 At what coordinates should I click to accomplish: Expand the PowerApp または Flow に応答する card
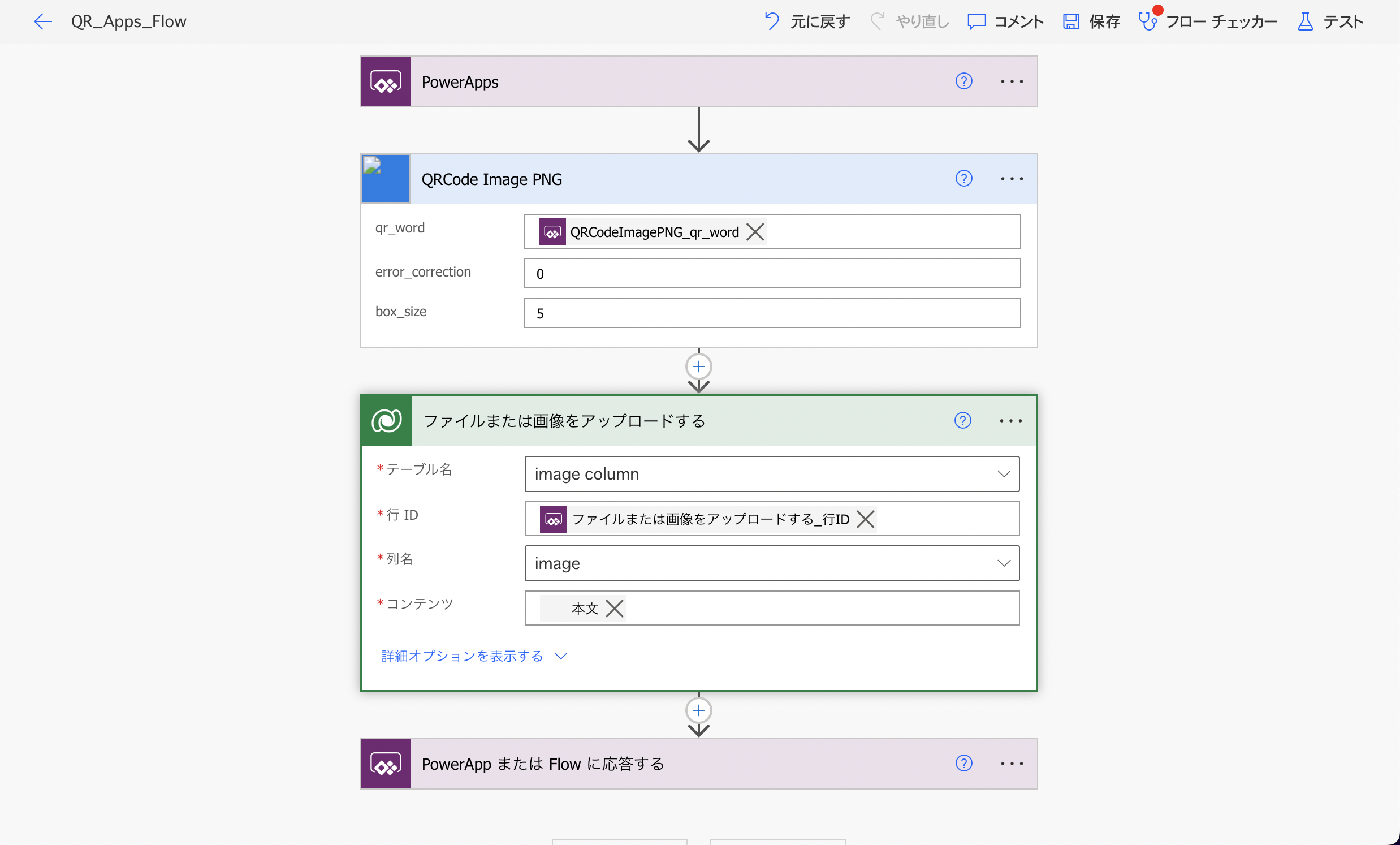pyautogui.click(x=699, y=764)
